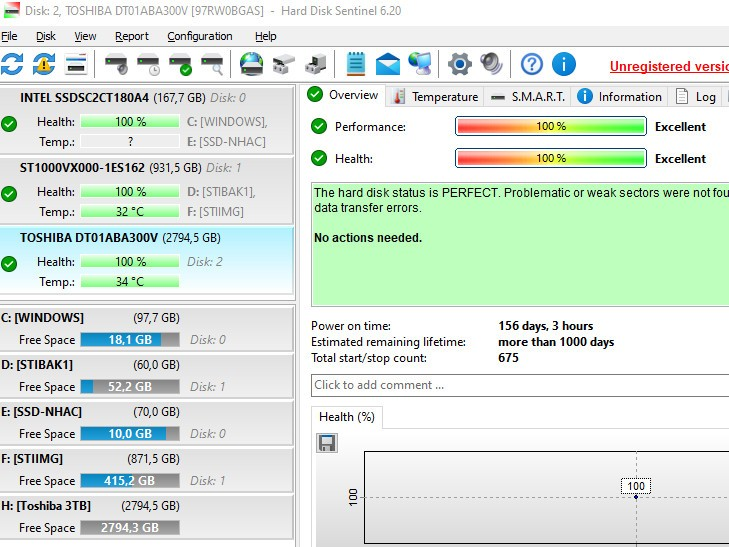Click the computer tower with boxes icon

pos(316,64)
